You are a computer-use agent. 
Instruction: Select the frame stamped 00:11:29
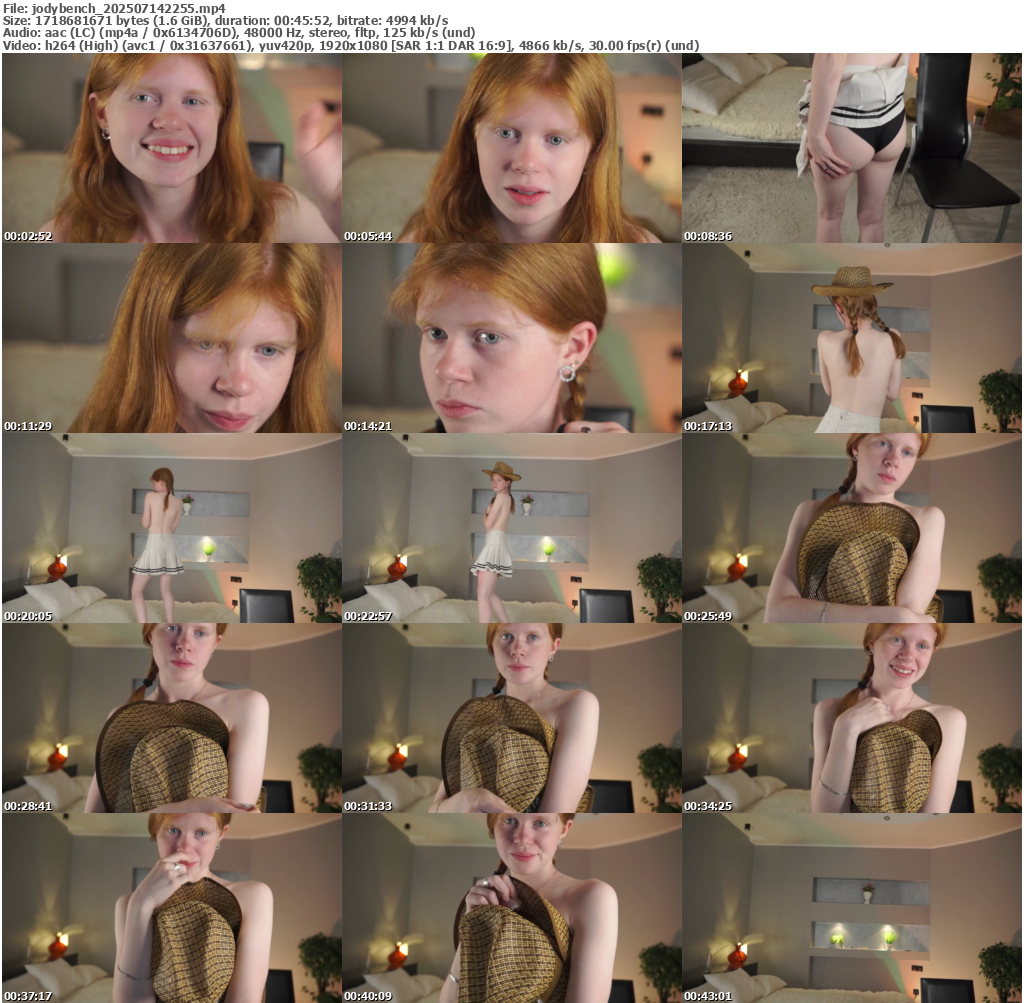[172, 338]
